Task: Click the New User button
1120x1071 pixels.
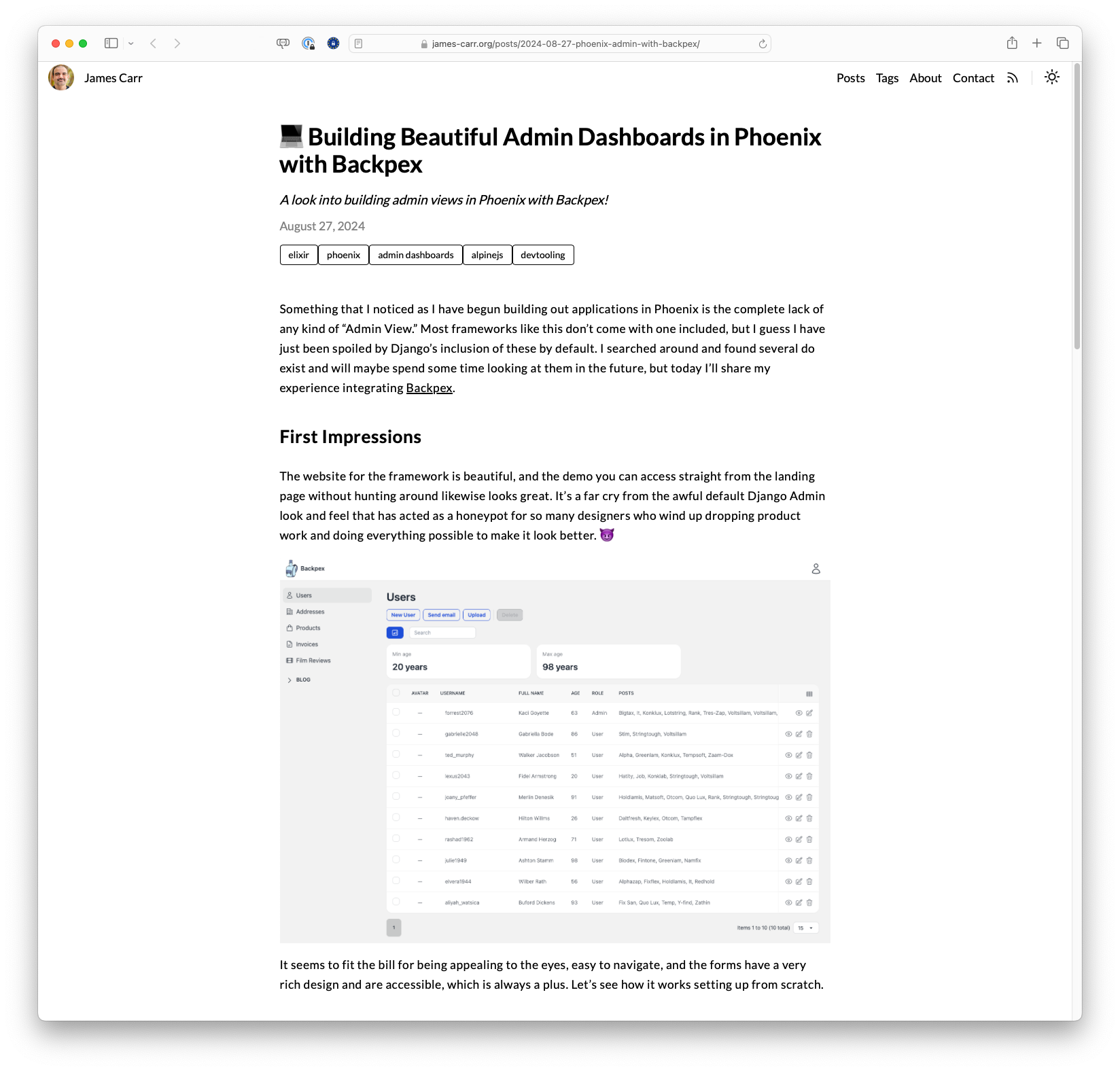Action: (x=402, y=614)
